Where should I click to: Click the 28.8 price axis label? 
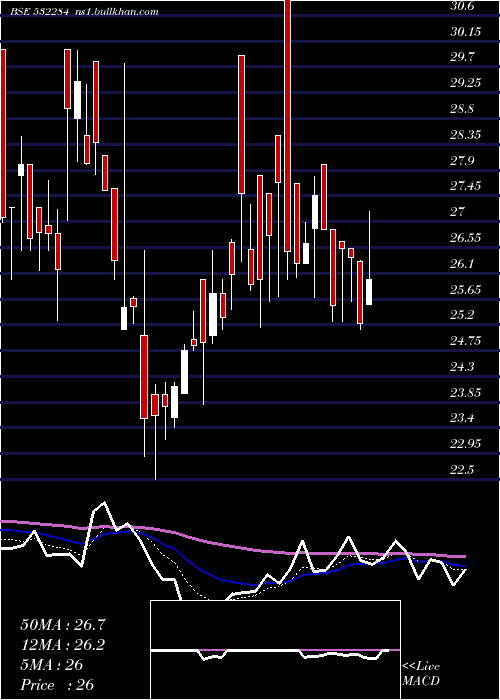click(x=462, y=109)
